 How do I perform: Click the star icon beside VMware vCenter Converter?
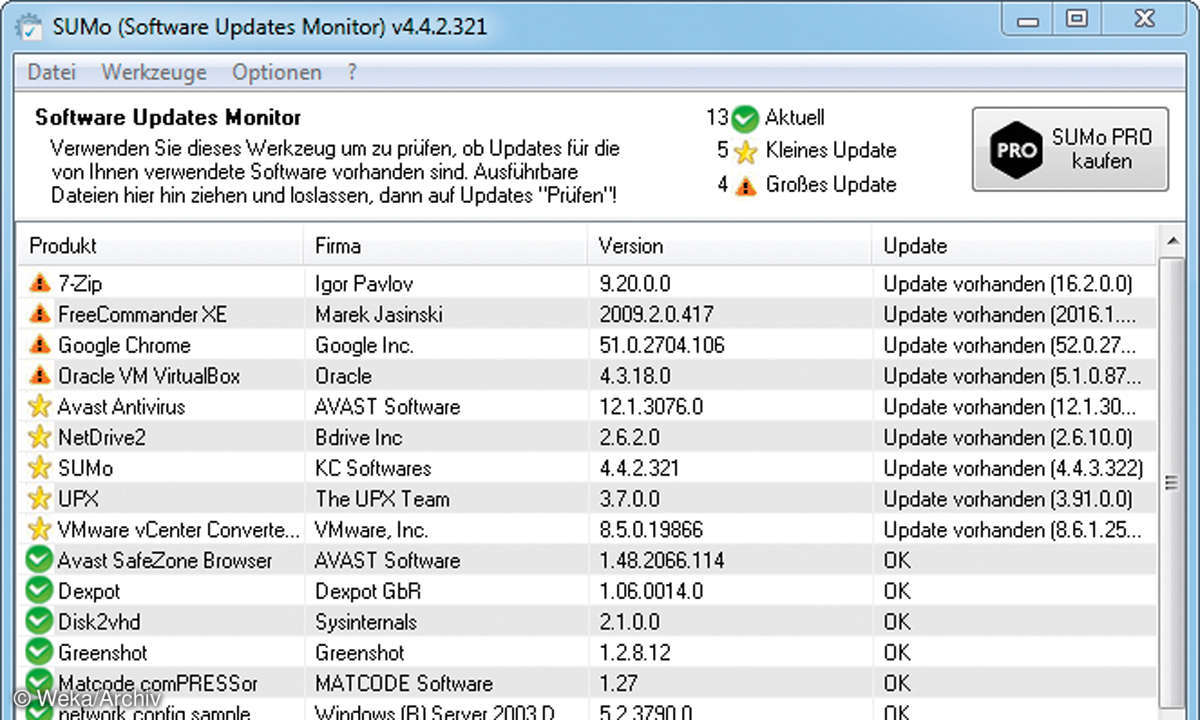coord(39,529)
